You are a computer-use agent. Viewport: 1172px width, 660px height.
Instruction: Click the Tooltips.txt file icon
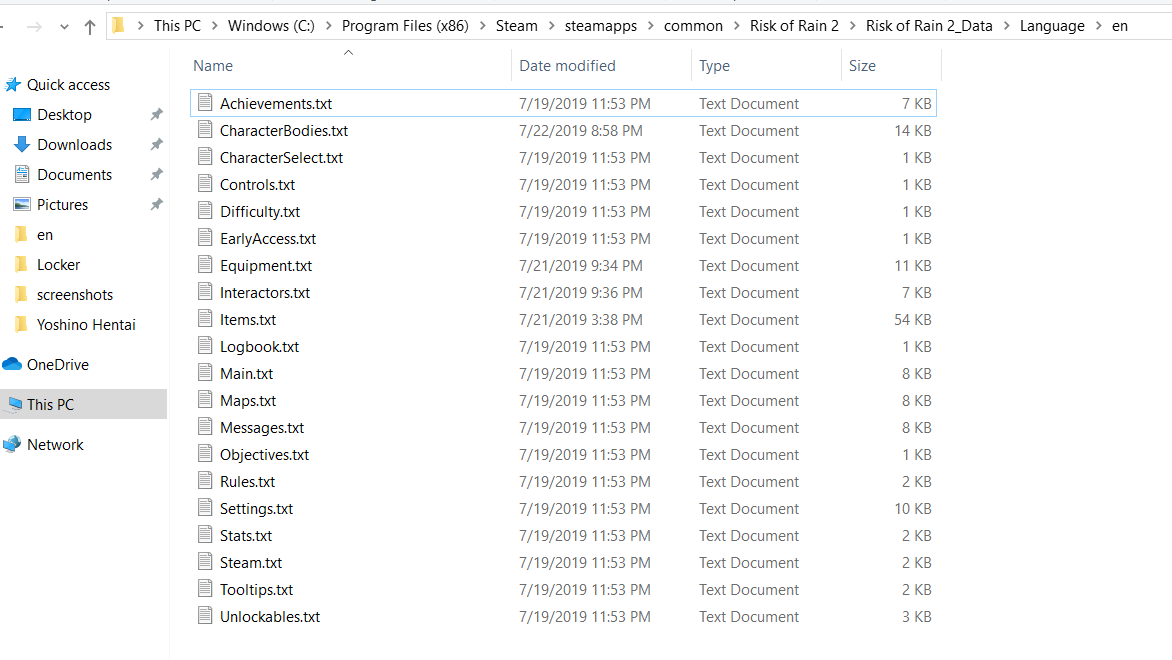click(x=205, y=588)
